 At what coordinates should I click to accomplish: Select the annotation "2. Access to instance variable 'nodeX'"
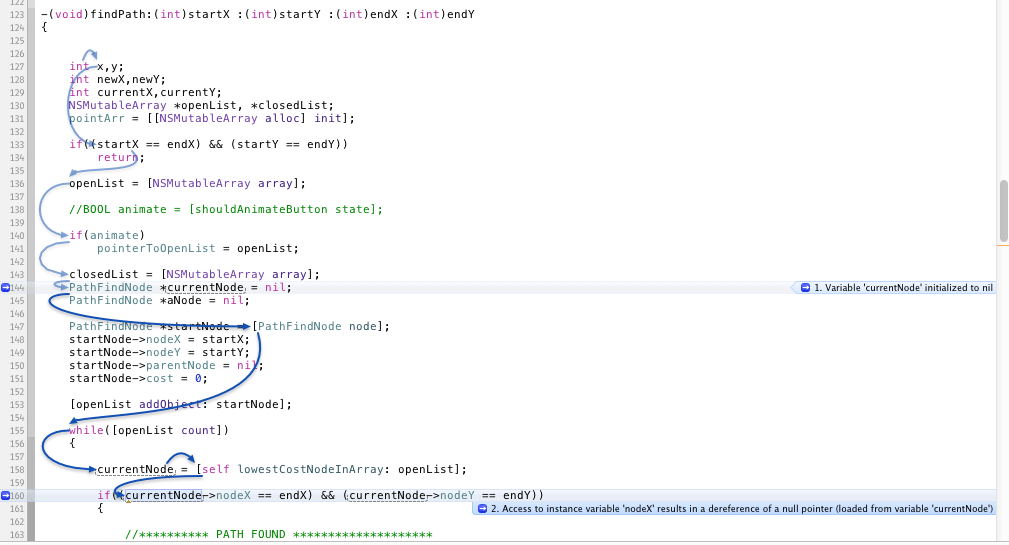click(736, 508)
